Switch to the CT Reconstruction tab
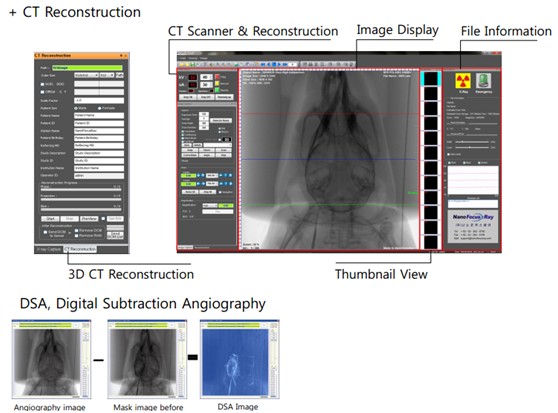The height and width of the screenshot is (413, 558). pyautogui.click(x=80, y=249)
